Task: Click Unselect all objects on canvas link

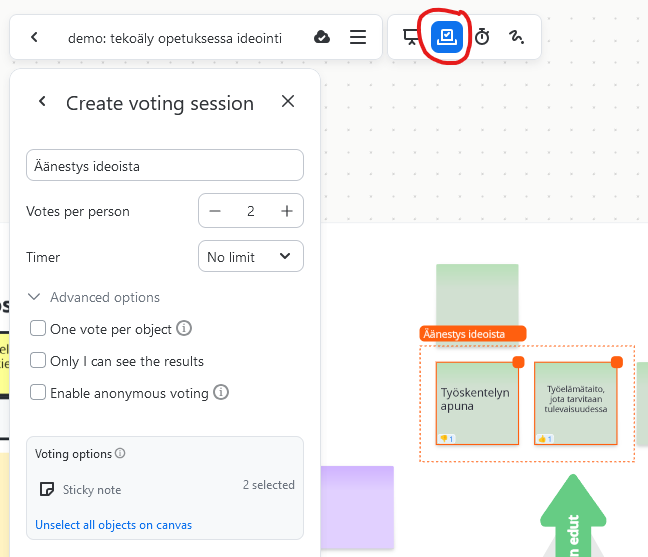Action: pos(113,525)
